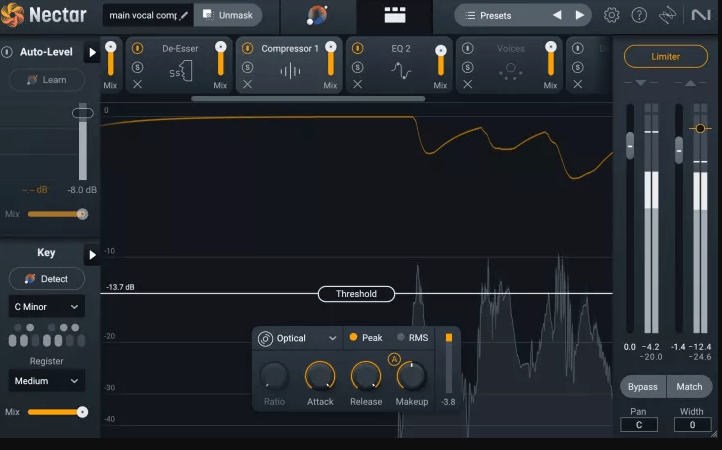This screenshot has width=722, height=450.
Task: Remove the De-Esser module with X
Action: 137,84
